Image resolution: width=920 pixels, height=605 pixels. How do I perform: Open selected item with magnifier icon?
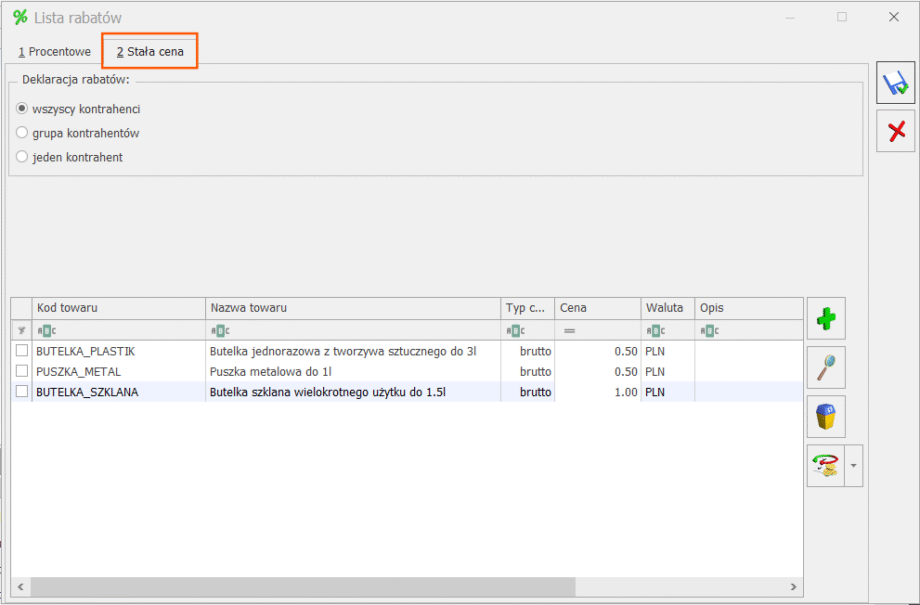(x=826, y=368)
